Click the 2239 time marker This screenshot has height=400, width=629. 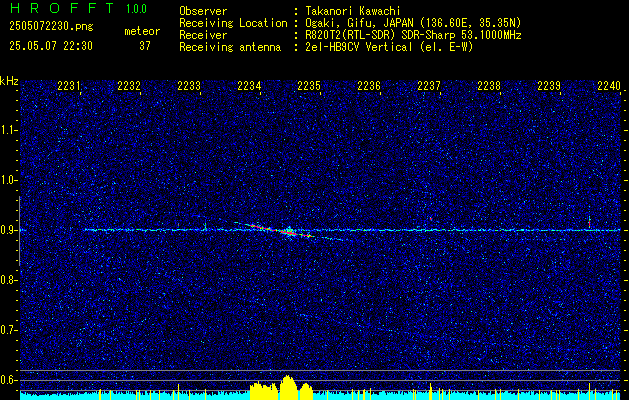coord(549,85)
